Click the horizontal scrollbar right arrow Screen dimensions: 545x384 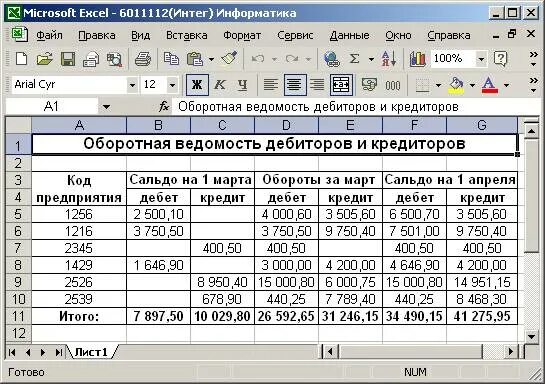click(x=511, y=352)
